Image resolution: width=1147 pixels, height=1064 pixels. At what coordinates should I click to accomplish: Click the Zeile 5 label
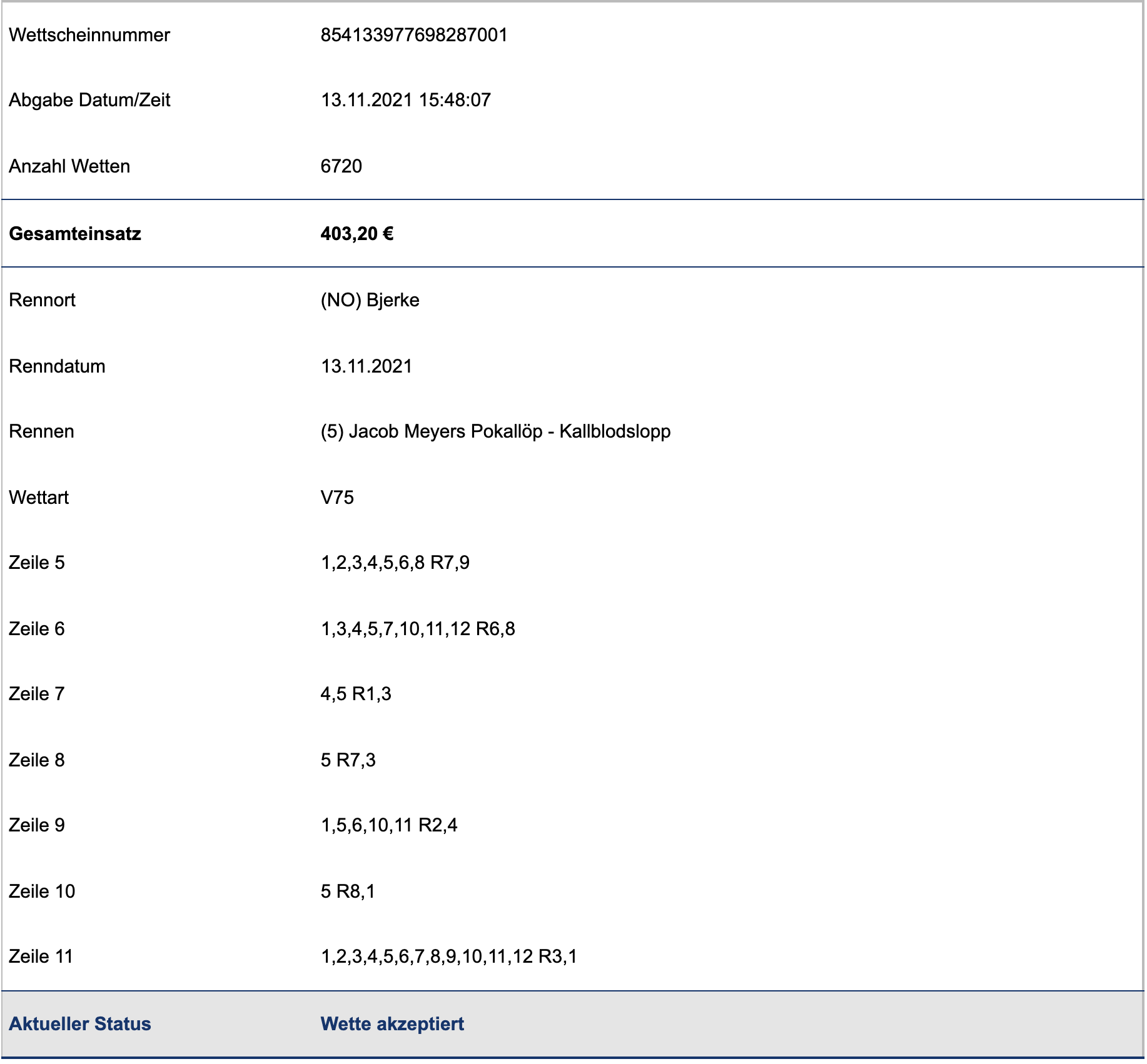pyautogui.click(x=37, y=563)
